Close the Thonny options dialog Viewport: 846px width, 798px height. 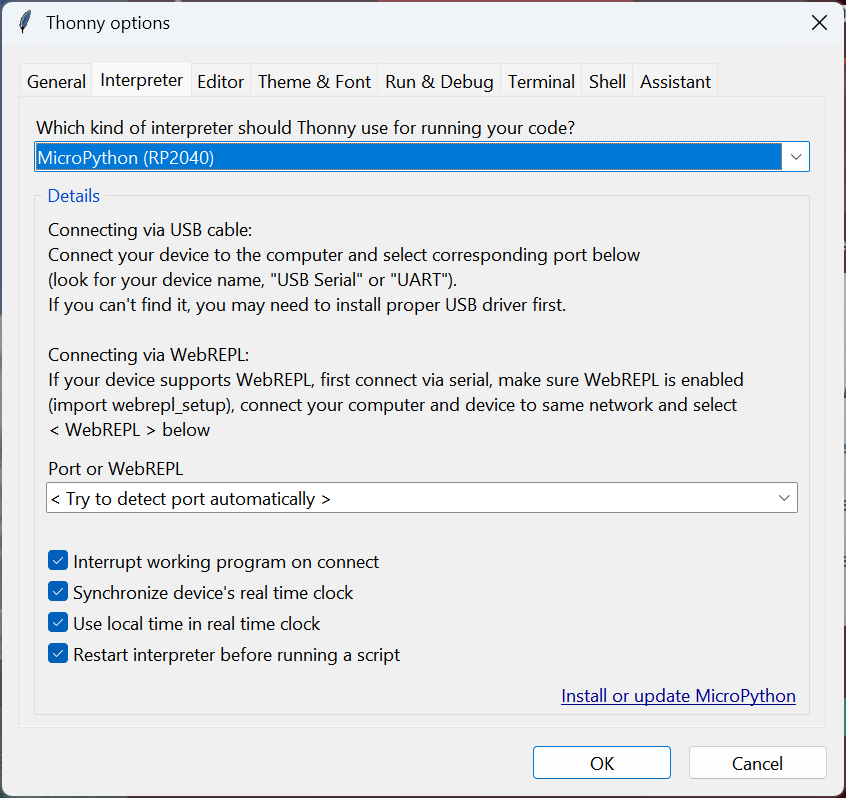(x=819, y=22)
